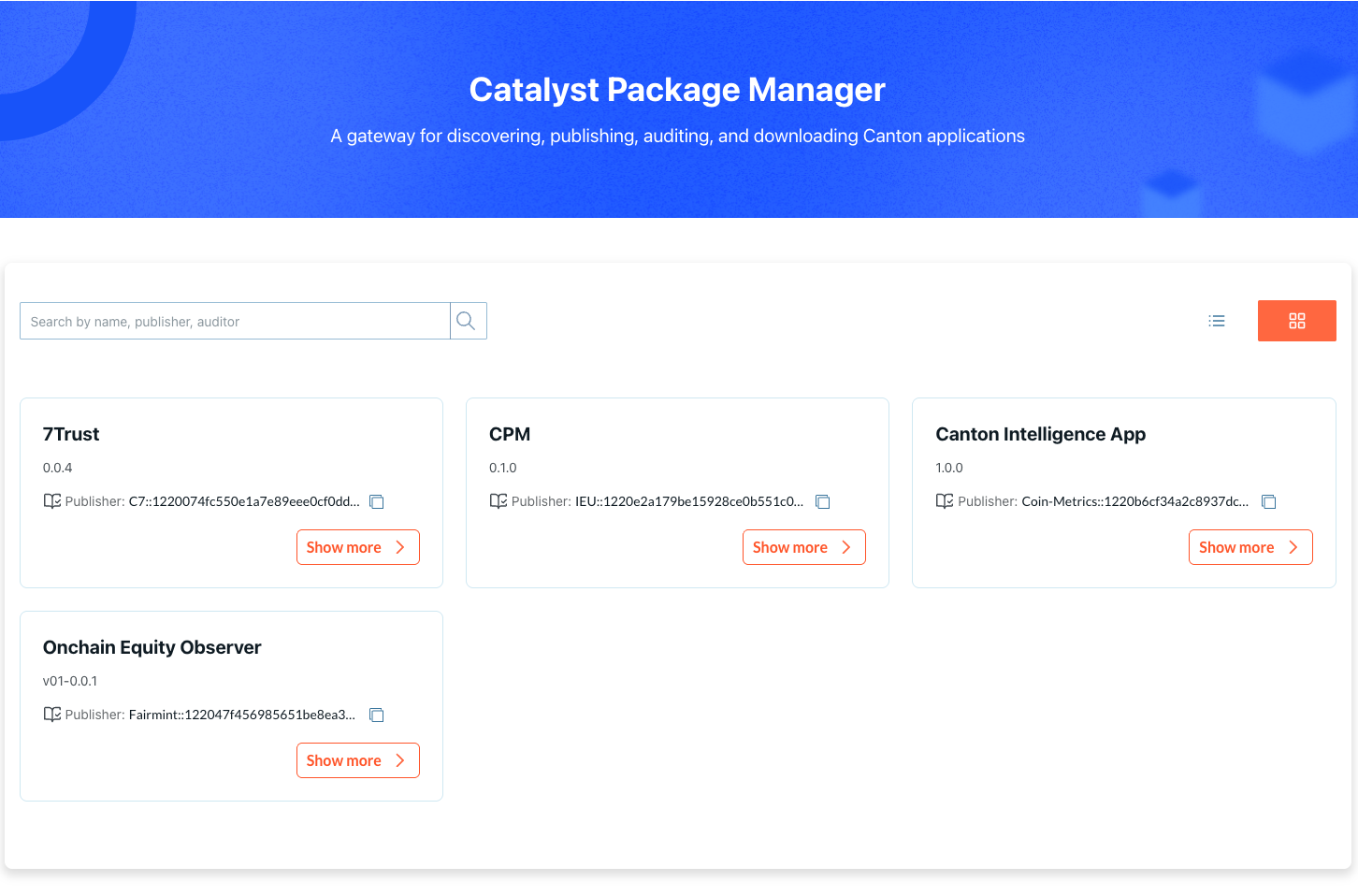Click CPM version 0.1.0 text
1358x896 pixels.
(x=502, y=468)
